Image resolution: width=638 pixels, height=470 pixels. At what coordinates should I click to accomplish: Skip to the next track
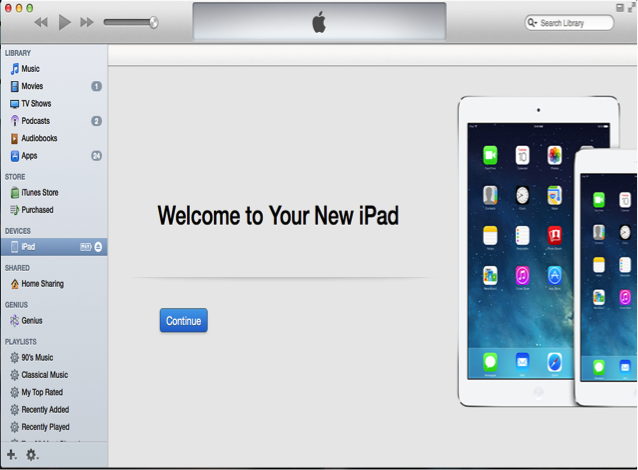tap(87, 22)
